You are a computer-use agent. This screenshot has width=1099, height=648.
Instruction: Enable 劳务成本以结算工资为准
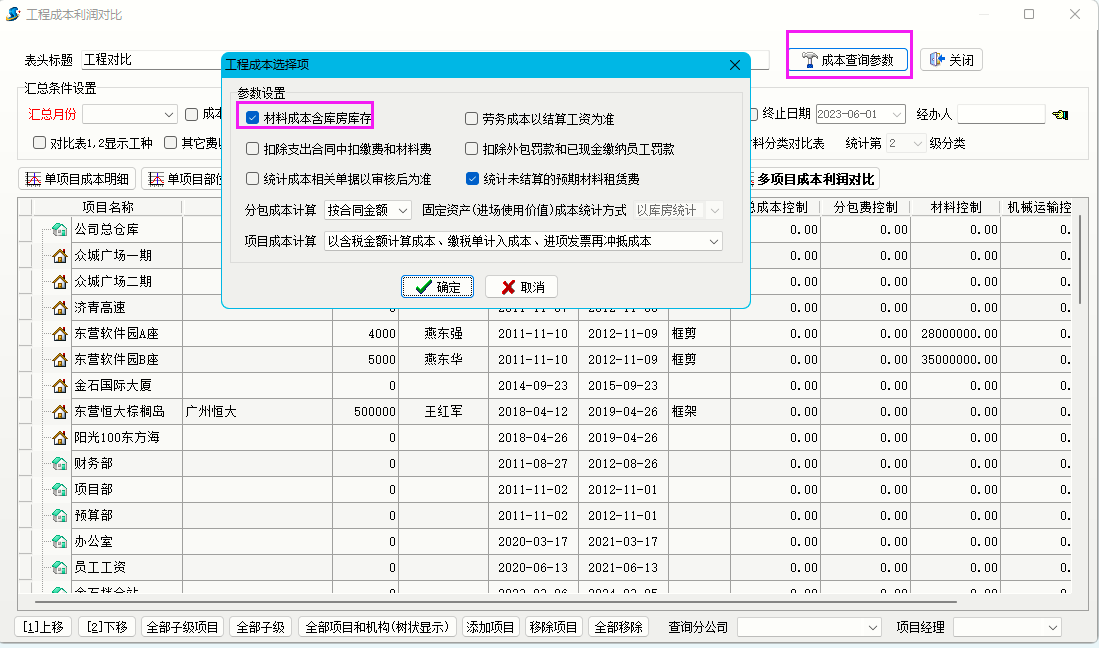point(472,119)
